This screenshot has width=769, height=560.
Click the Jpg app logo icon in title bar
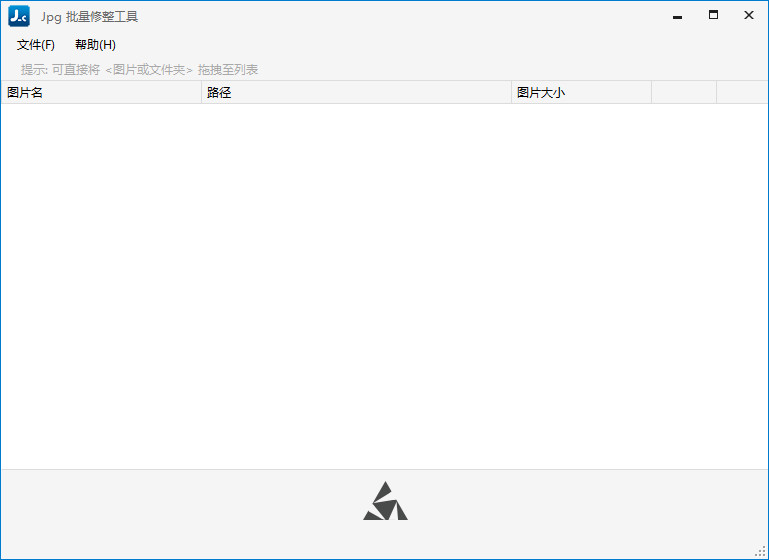[x=19, y=16]
